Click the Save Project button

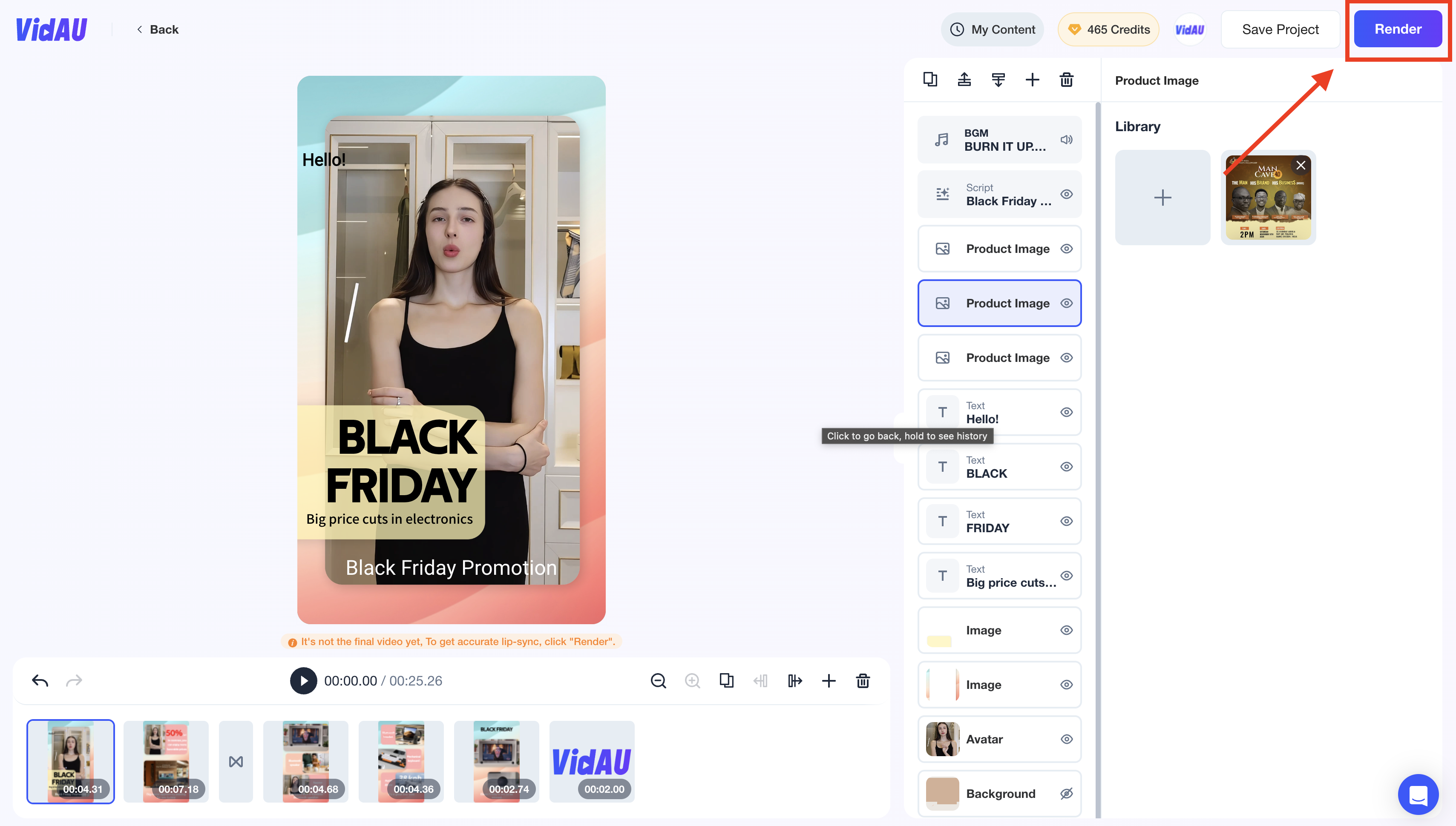[x=1281, y=29]
